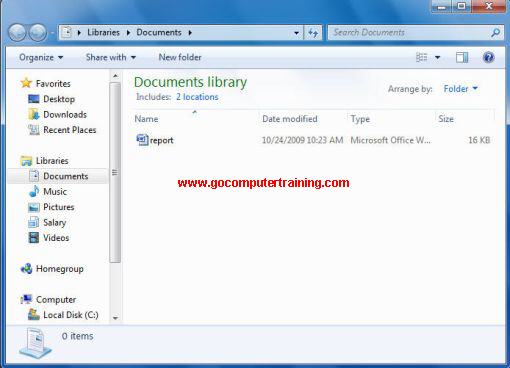Close the Documents window
The height and width of the screenshot is (368, 510).
pos(489,6)
